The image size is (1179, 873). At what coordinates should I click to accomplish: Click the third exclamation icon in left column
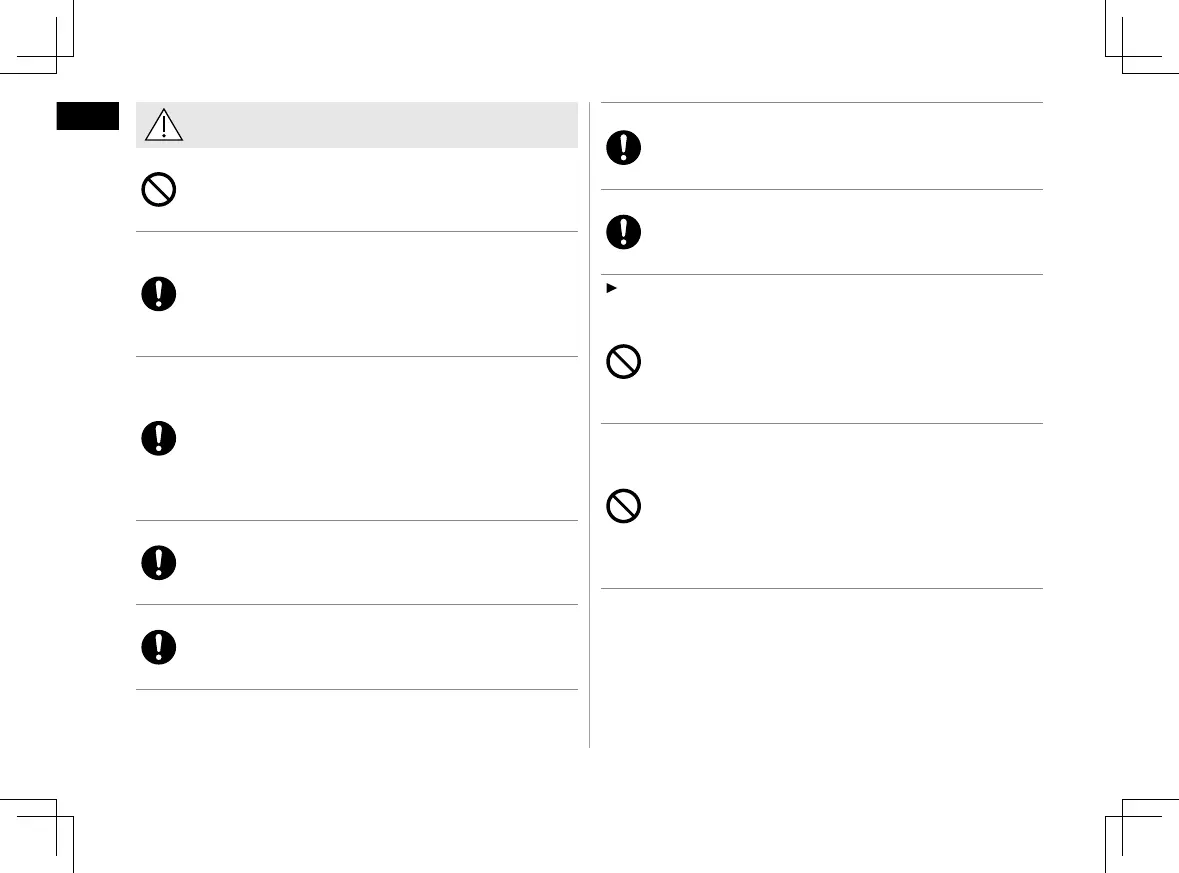pos(159,562)
